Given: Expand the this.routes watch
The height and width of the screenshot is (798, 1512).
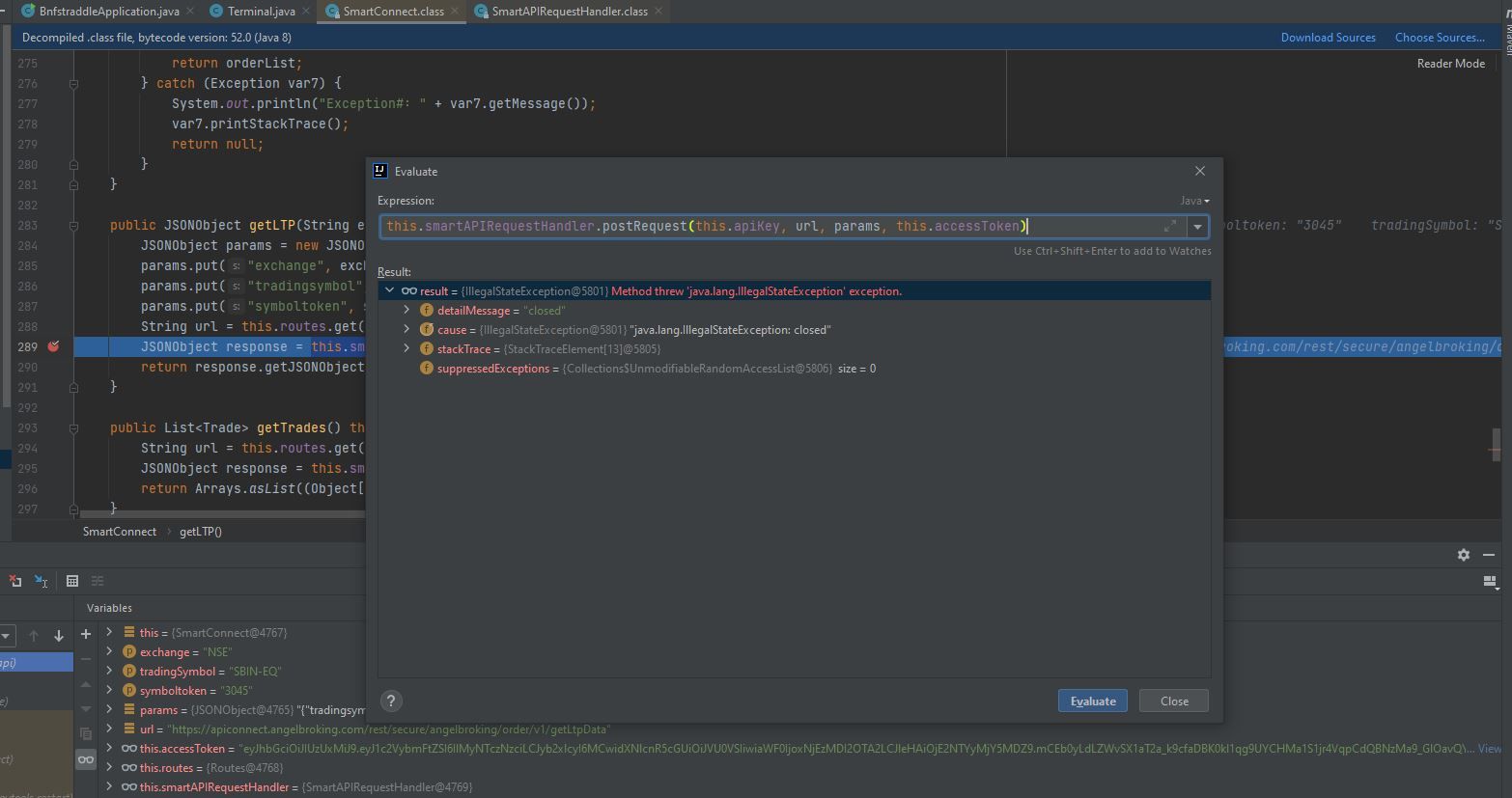Looking at the screenshot, I should [x=109, y=768].
